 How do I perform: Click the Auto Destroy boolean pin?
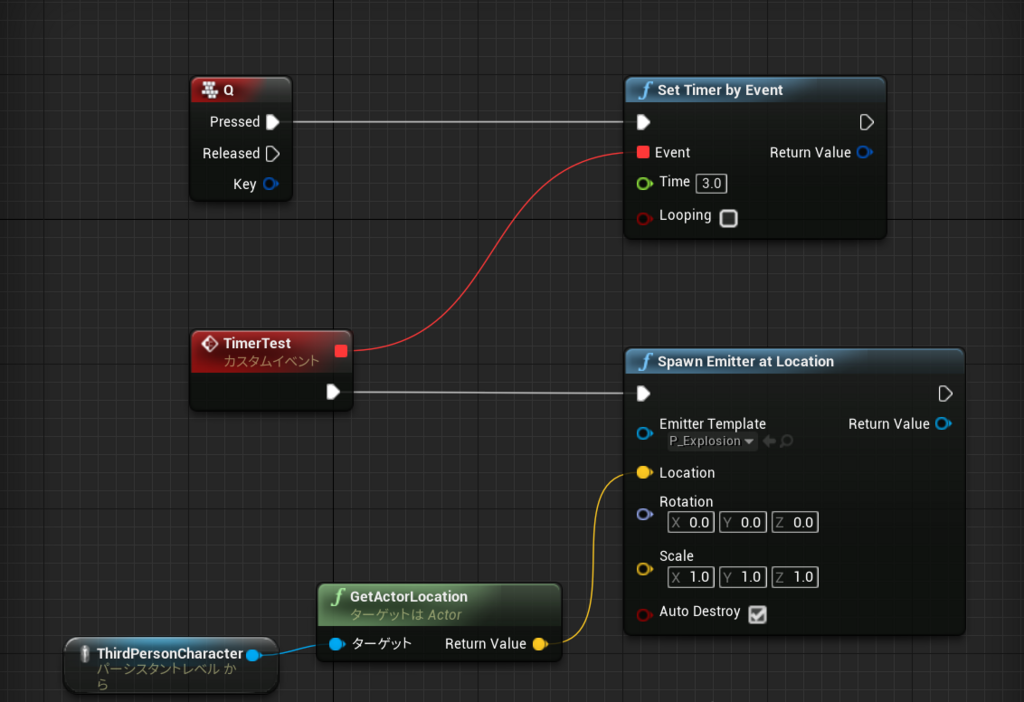pos(645,614)
